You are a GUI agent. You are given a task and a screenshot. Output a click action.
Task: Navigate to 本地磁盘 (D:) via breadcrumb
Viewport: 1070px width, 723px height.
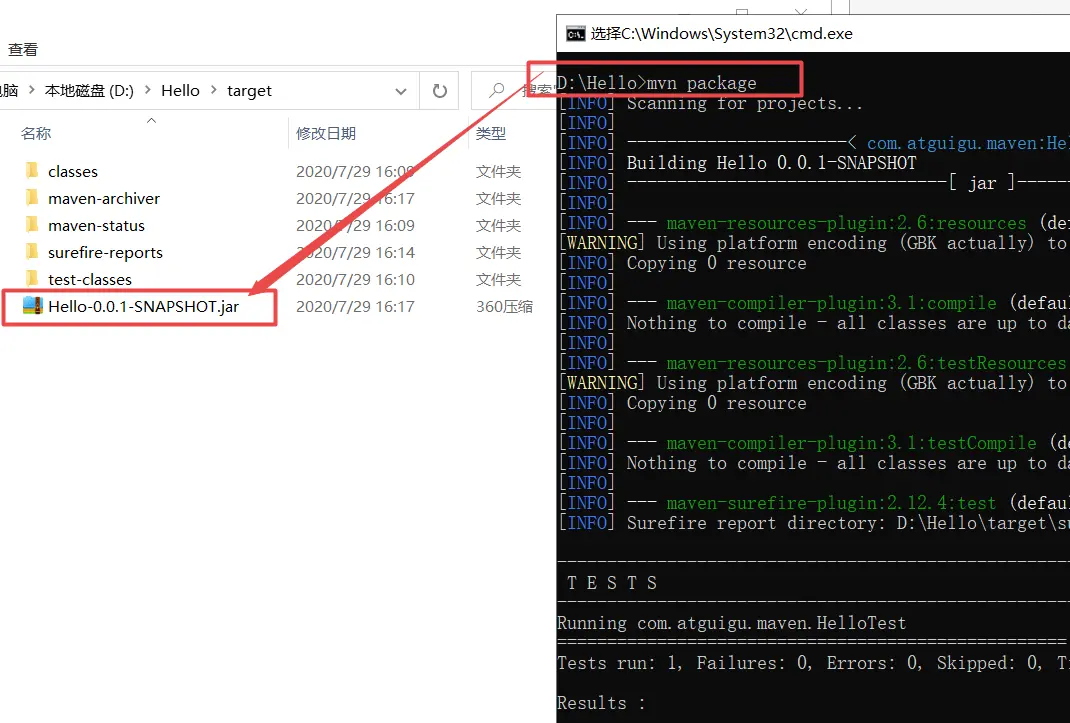pyautogui.click(x=90, y=90)
